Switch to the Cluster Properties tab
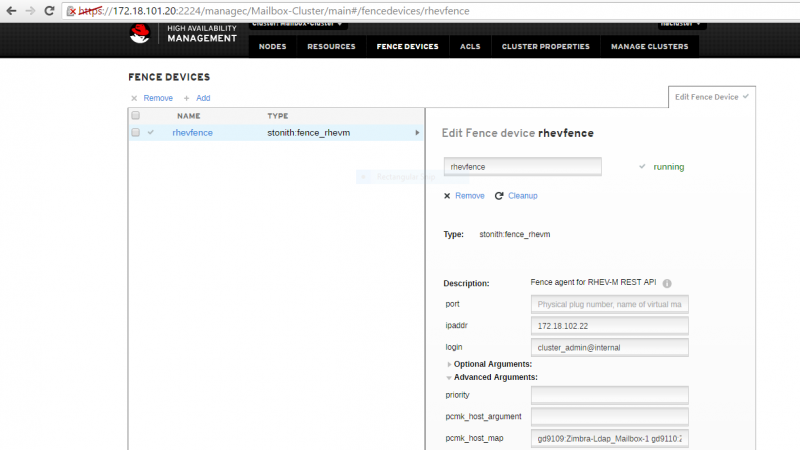The width and height of the screenshot is (800, 450). click(x=545, y=46)
